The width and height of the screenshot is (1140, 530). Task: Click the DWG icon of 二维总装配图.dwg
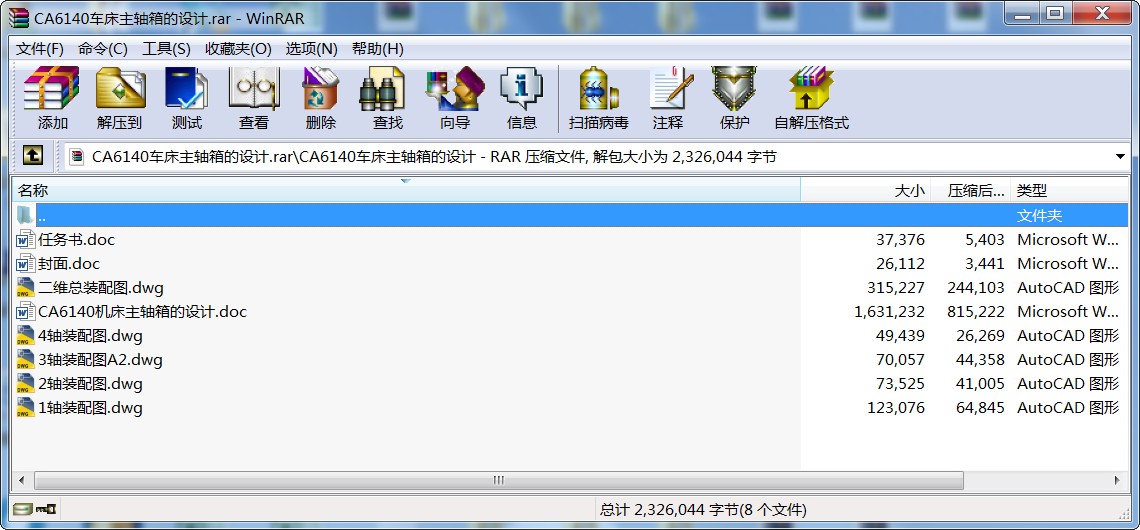[25, 287]
